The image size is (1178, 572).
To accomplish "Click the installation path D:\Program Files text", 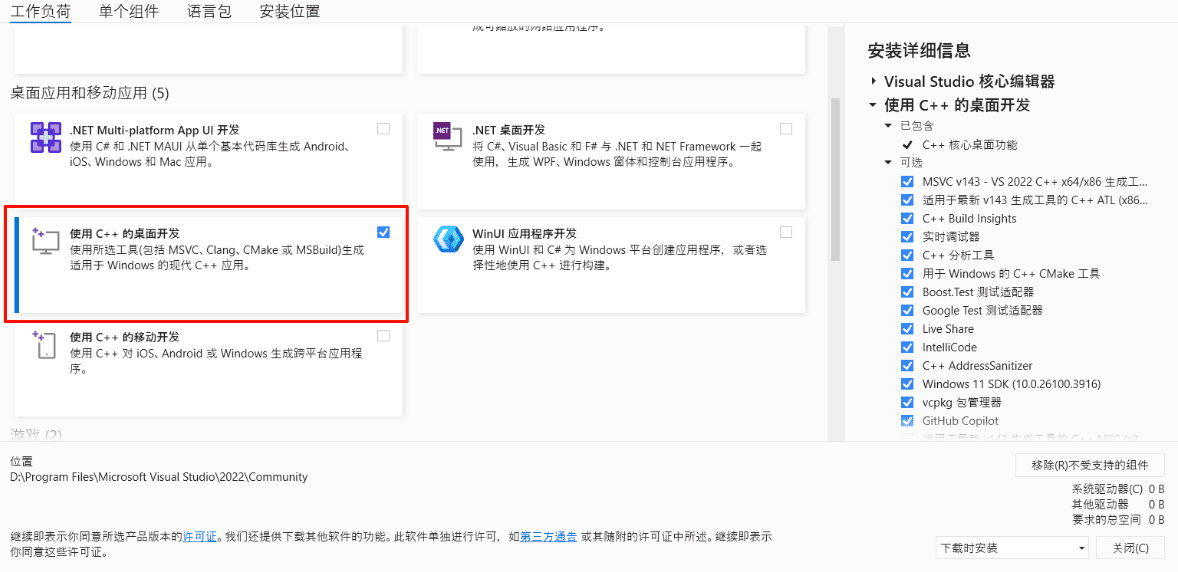I will pos(159,477).
